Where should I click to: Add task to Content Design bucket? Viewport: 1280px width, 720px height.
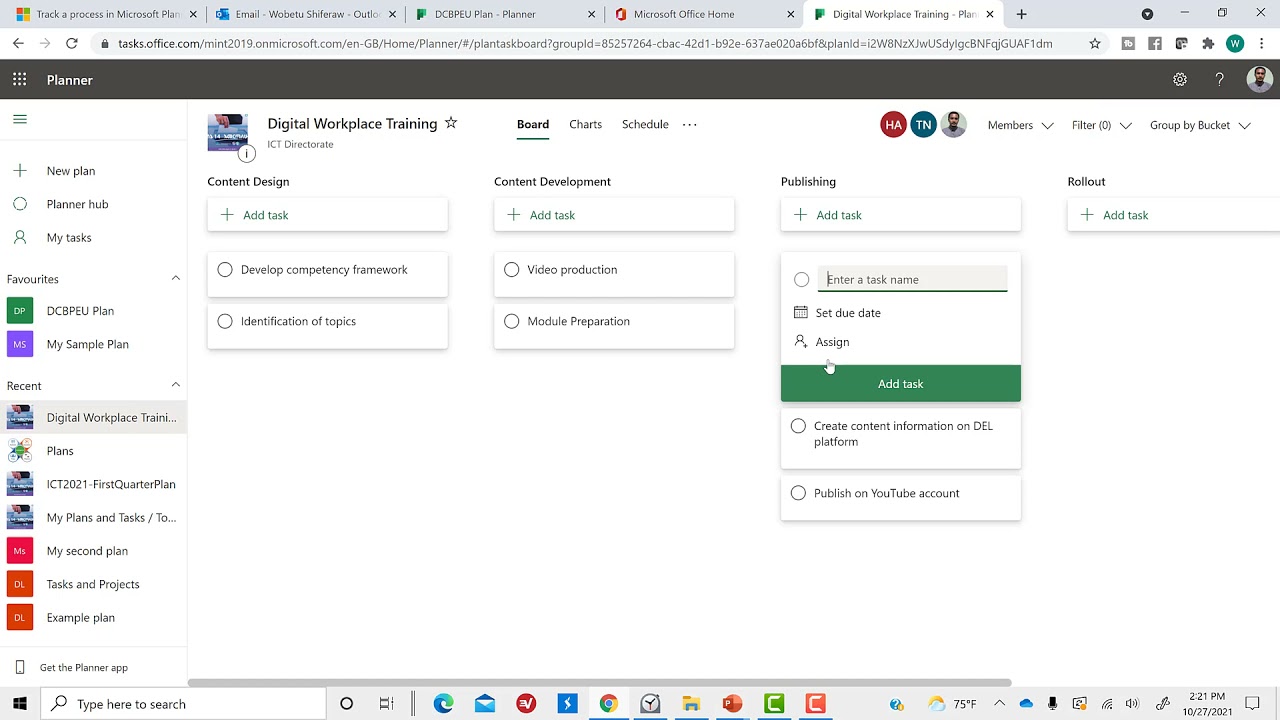328,215
